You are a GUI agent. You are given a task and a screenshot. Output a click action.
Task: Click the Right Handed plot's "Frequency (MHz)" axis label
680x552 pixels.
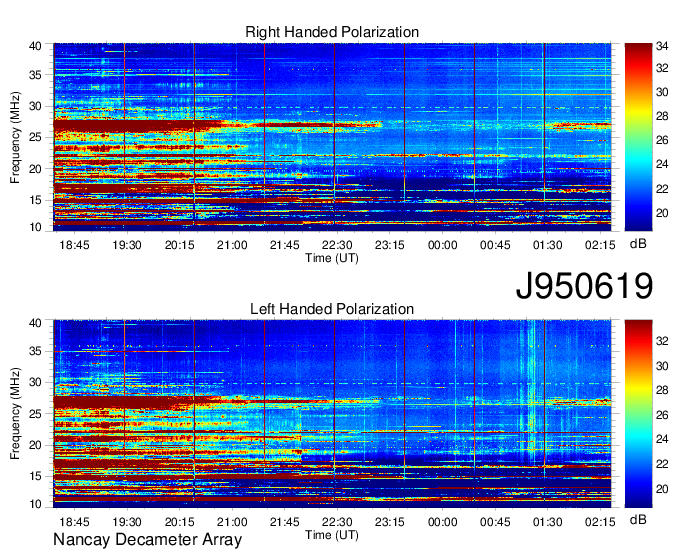[x=15, y=137]
